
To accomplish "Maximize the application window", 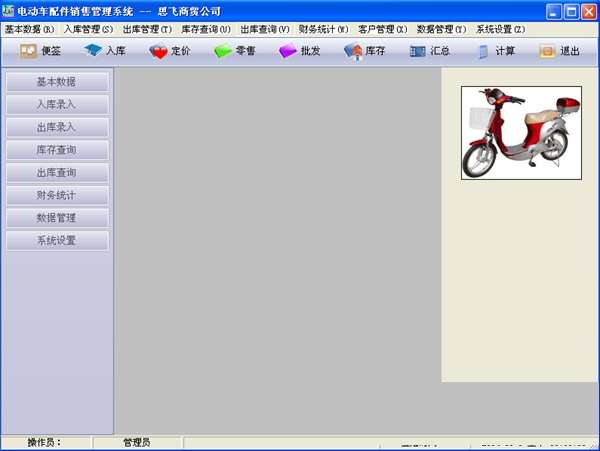I will coord(572,12).
